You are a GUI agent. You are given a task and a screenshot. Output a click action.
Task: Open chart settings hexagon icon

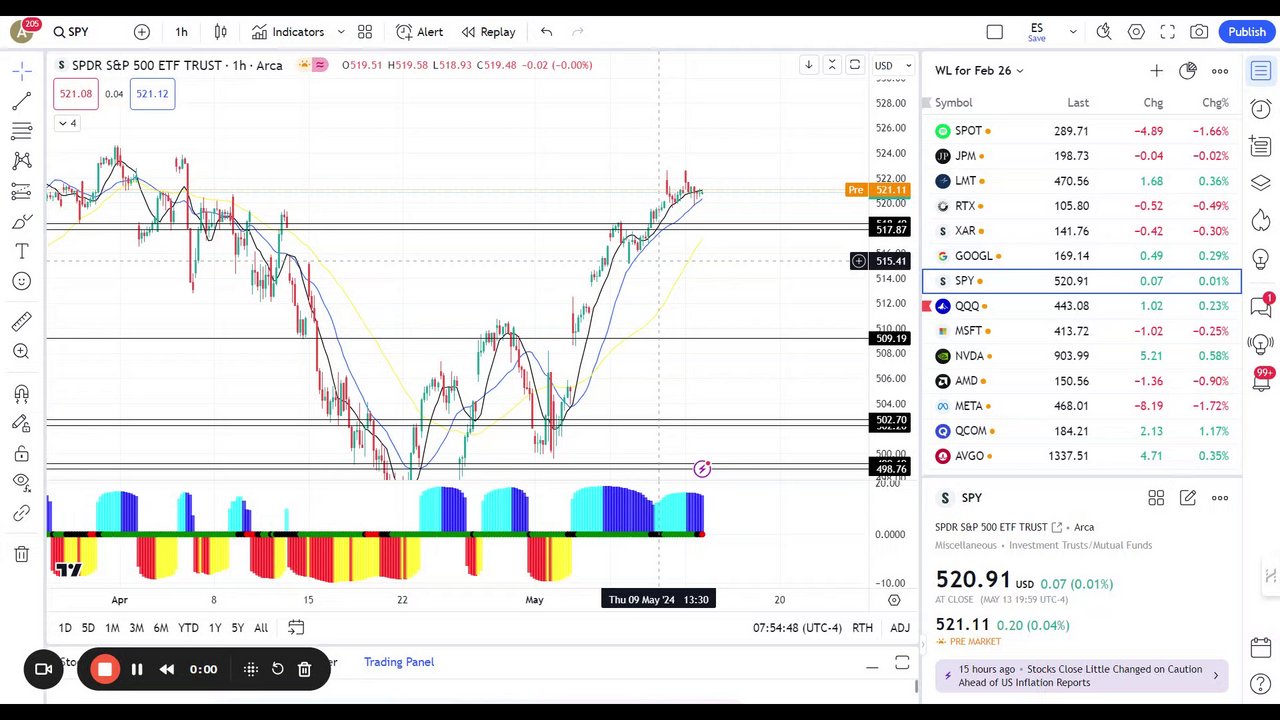coord(1136,32)
